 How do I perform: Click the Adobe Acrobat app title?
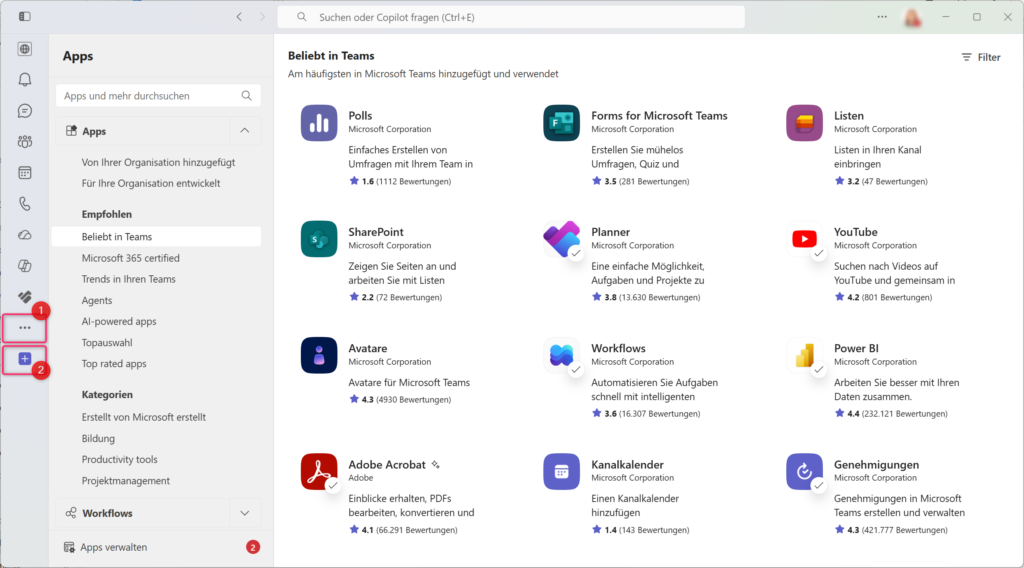click(387, 465)
